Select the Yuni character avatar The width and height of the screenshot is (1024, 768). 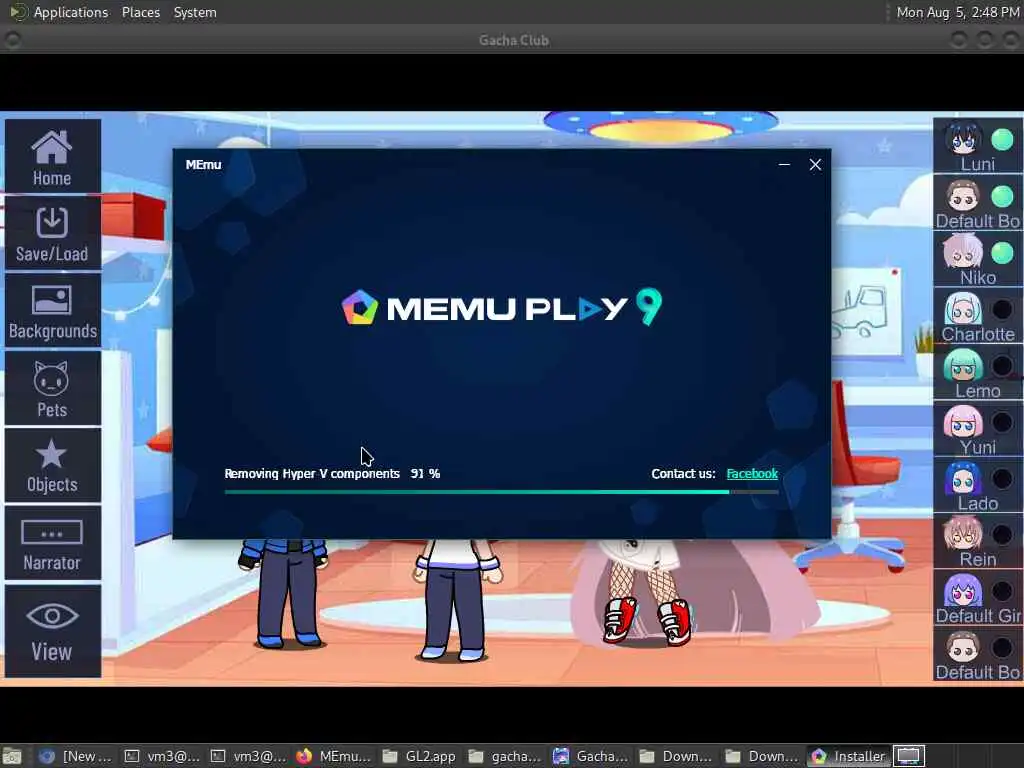pyautogui.click(x=963, y=422)
